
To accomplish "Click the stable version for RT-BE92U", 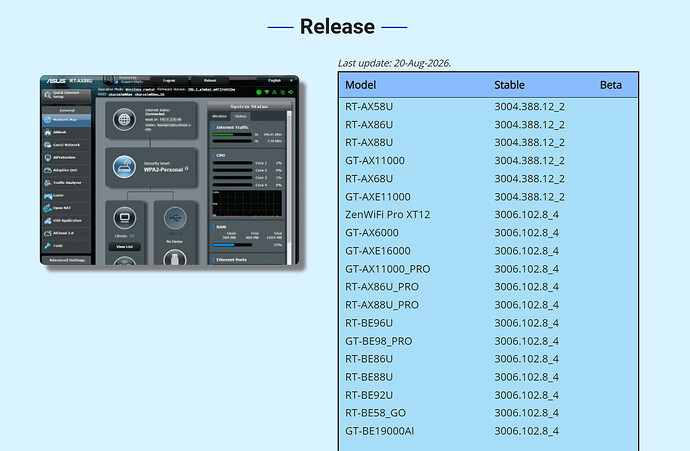I will point(526,395).
